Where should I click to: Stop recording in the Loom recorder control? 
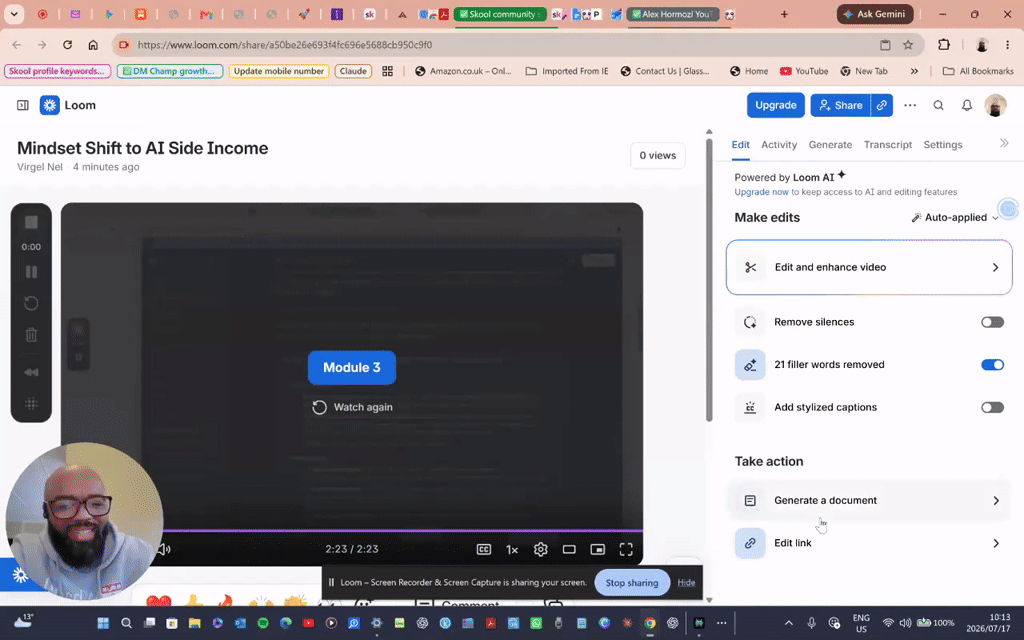(x=31, y=223)
